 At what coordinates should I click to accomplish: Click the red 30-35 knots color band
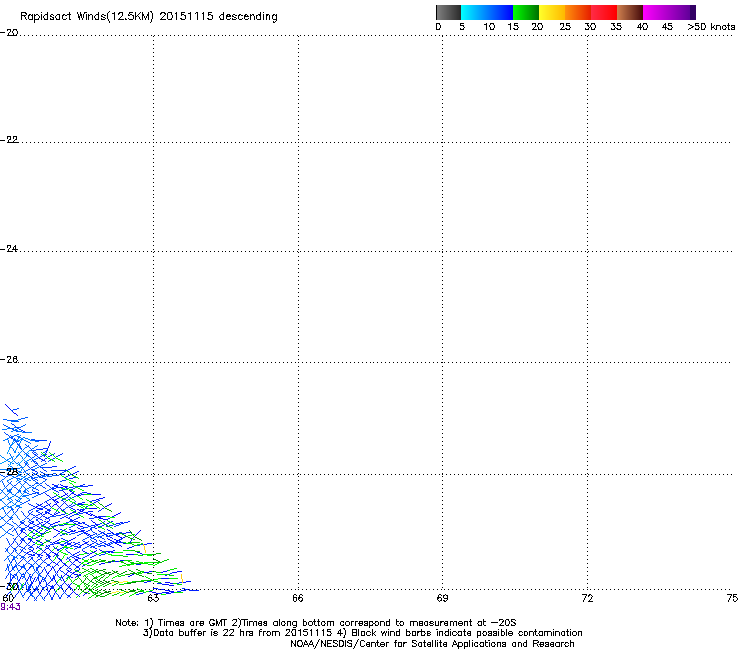click(604, 12)
